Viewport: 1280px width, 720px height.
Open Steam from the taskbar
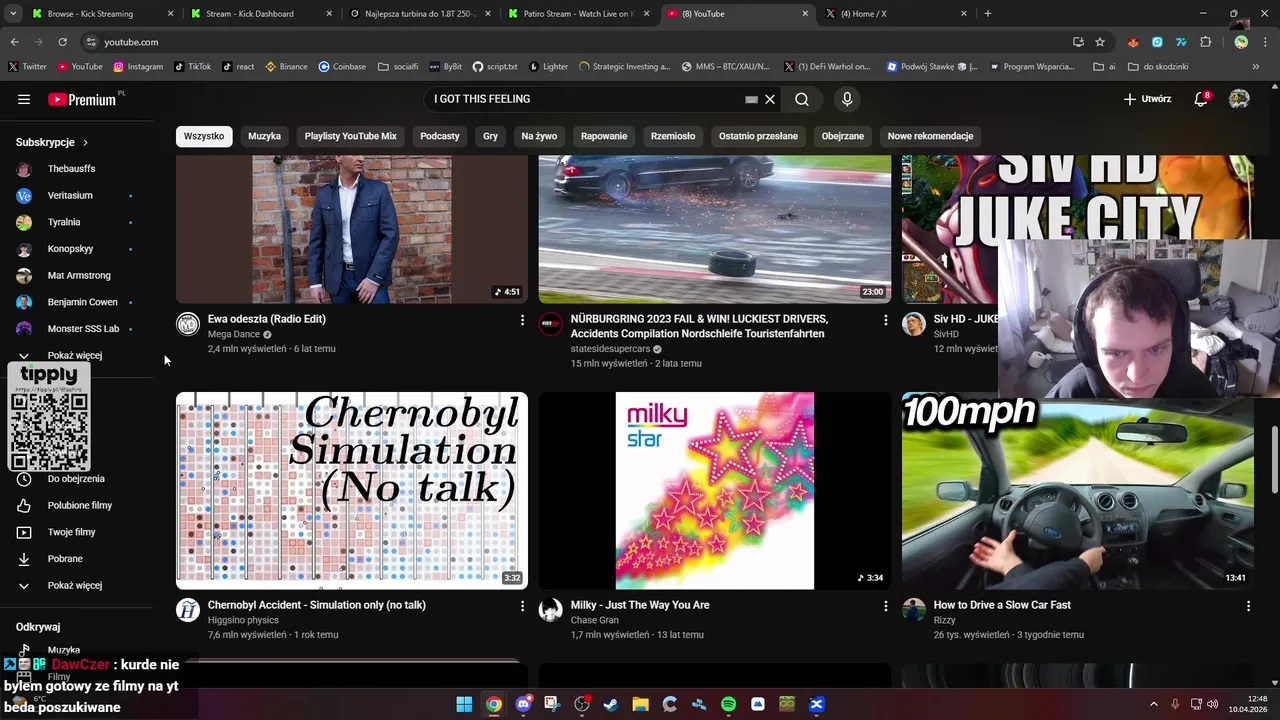(x=611, y=704)
